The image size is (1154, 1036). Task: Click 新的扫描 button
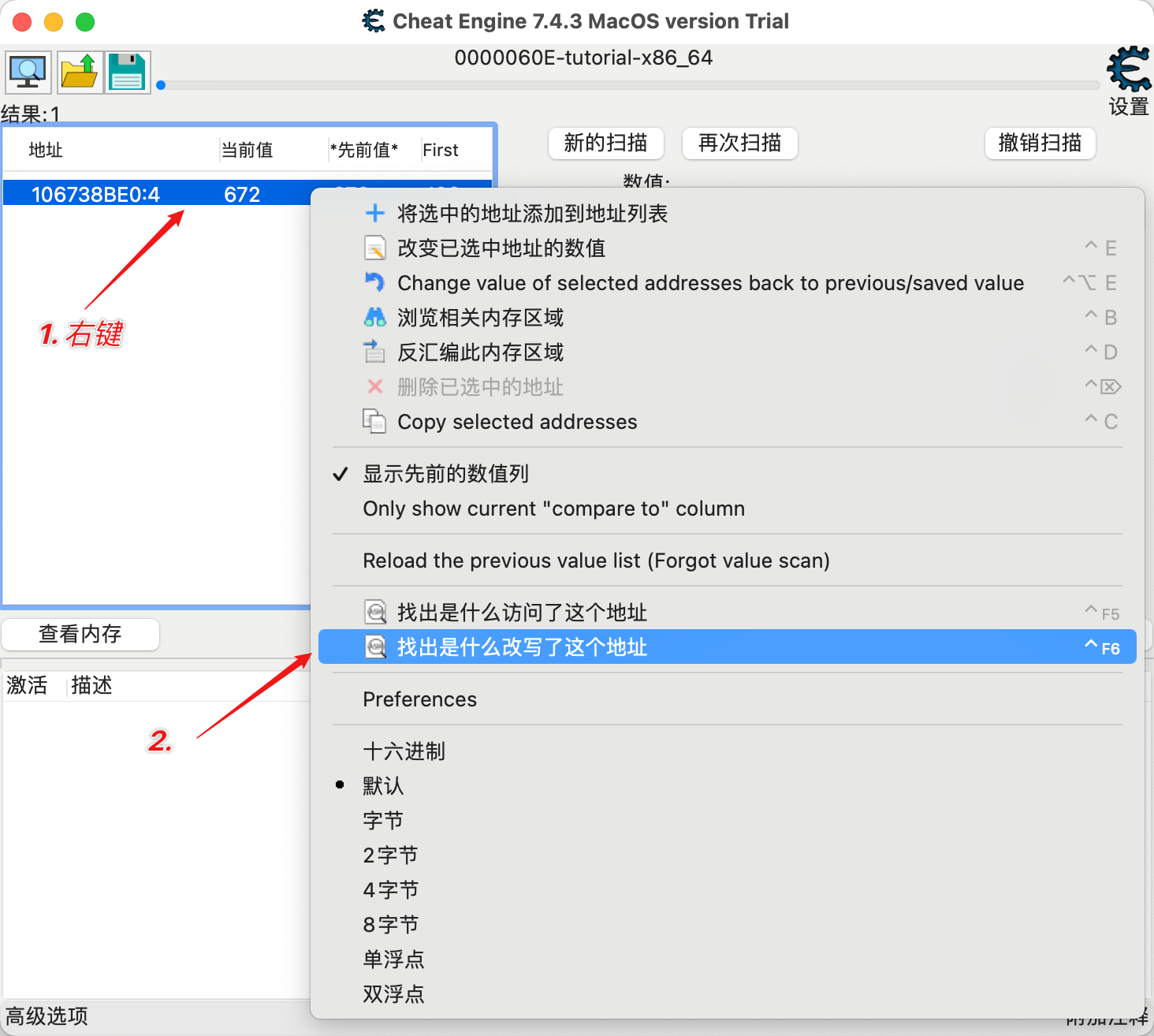[x=605, y=143]
